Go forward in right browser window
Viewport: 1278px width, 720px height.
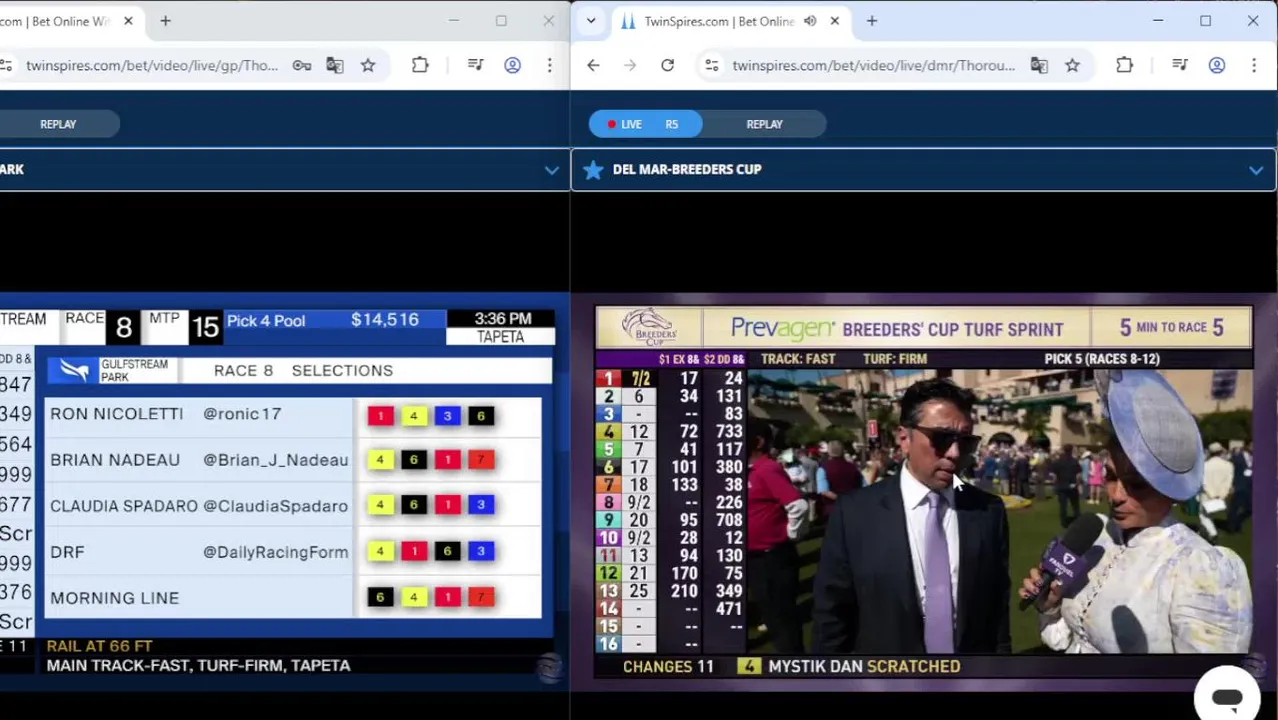630,66
